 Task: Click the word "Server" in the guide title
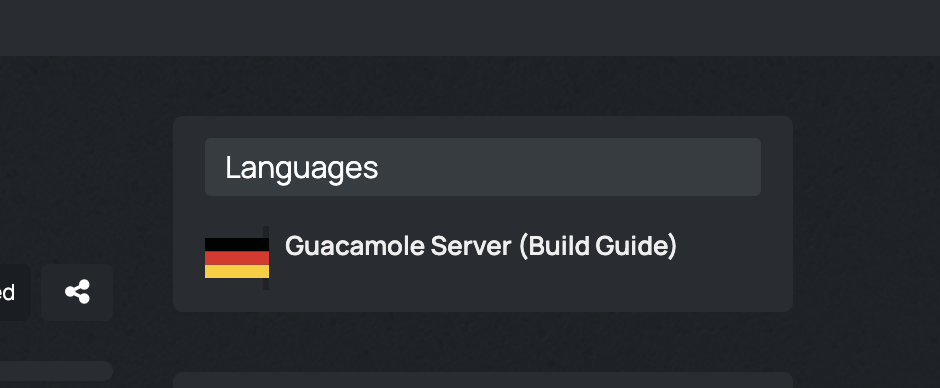[x=471, y=246]
